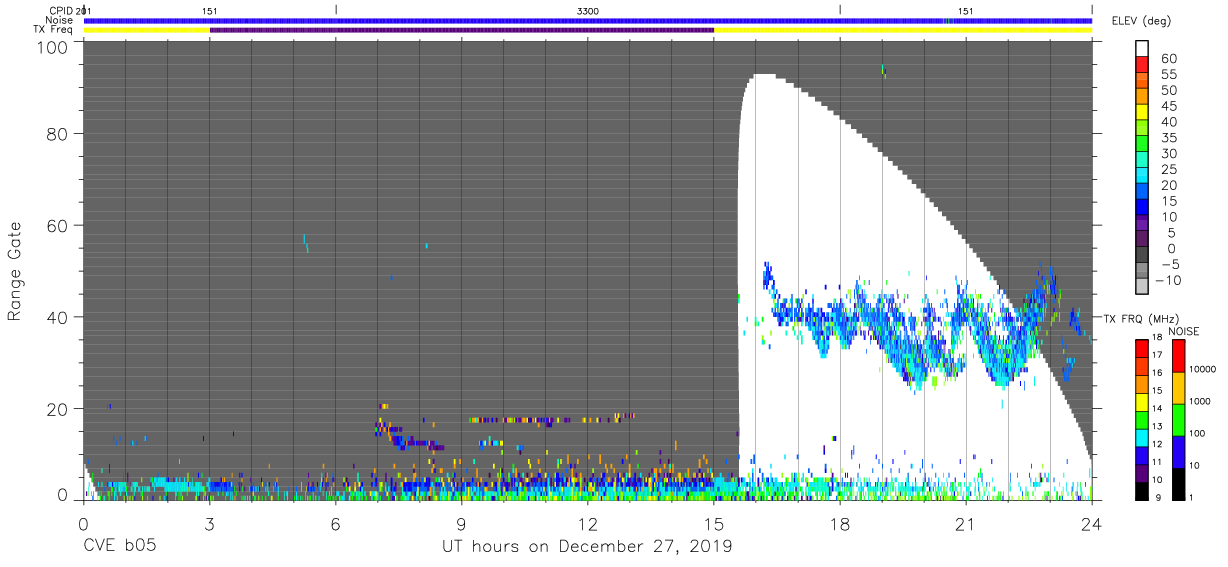The image size is (1228, 567).
Task: Click range gate tick label 20
Action: coord(56,408)
